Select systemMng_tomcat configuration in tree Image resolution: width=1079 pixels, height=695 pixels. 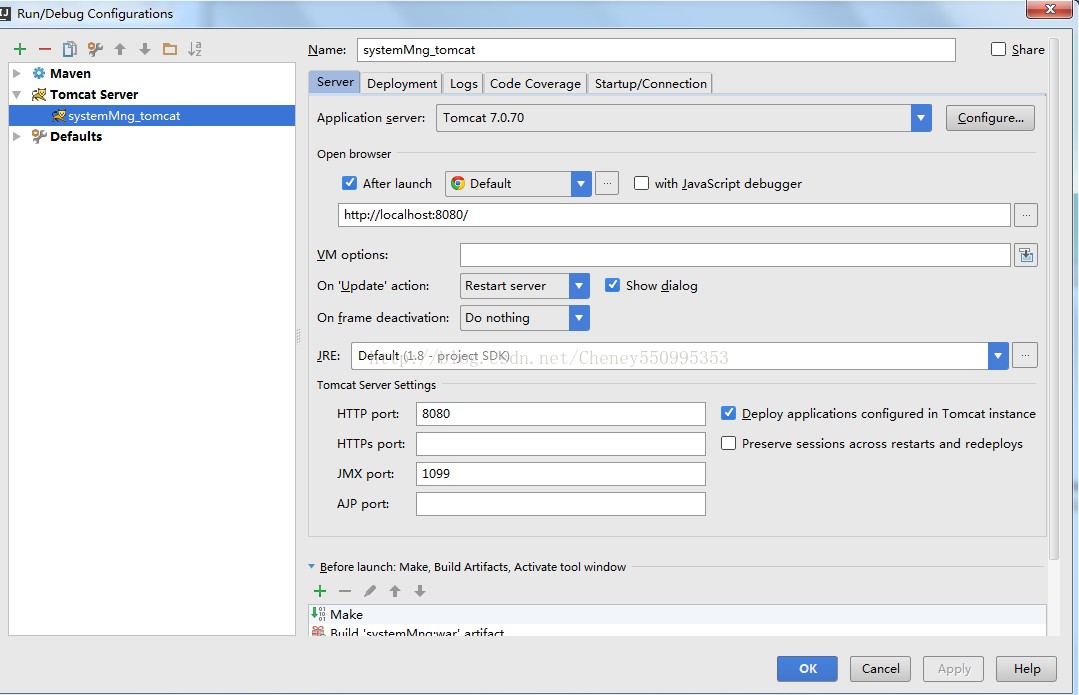[151, 116]
